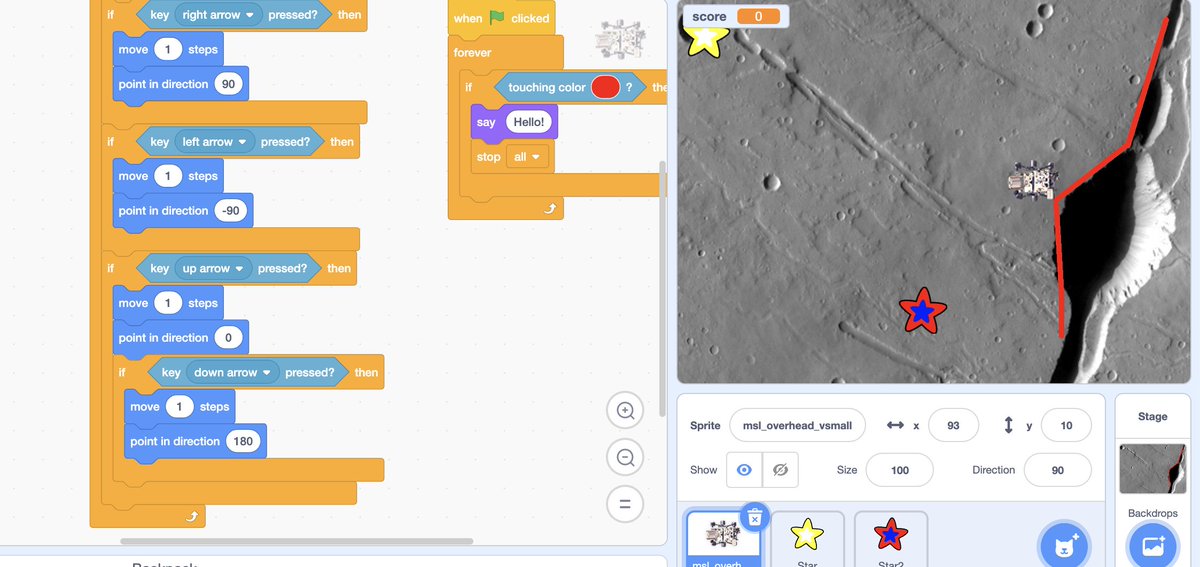Zoom in on the code workspace

[625, 410]
